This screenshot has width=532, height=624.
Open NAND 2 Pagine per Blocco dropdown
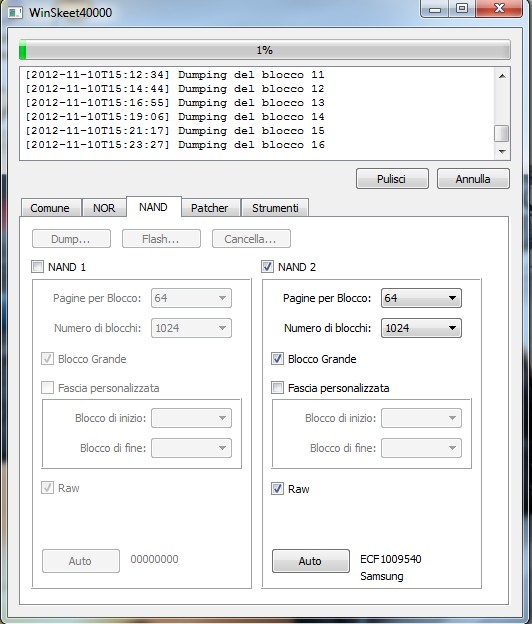click(421, 298)
